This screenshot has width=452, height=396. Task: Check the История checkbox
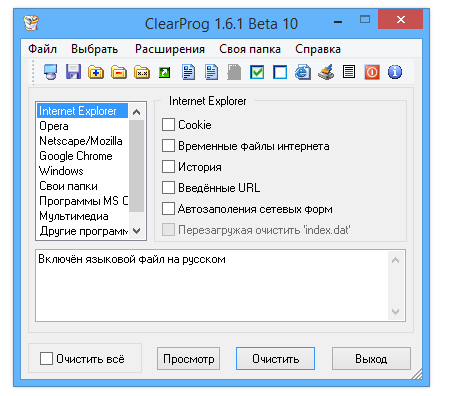pyautogui.click(x=168, y=167)
